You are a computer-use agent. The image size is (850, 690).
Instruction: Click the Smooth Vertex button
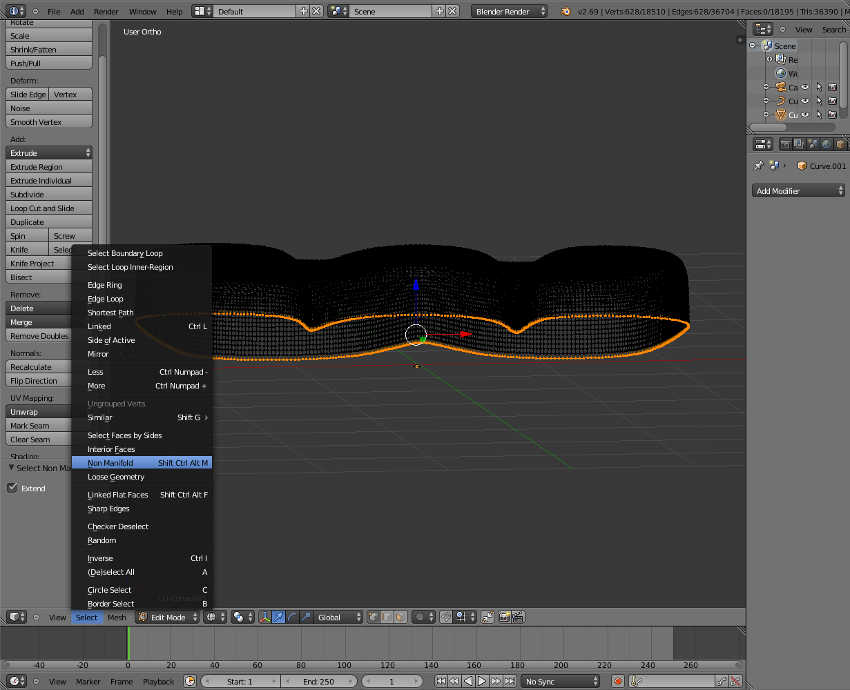coord(49,122)
